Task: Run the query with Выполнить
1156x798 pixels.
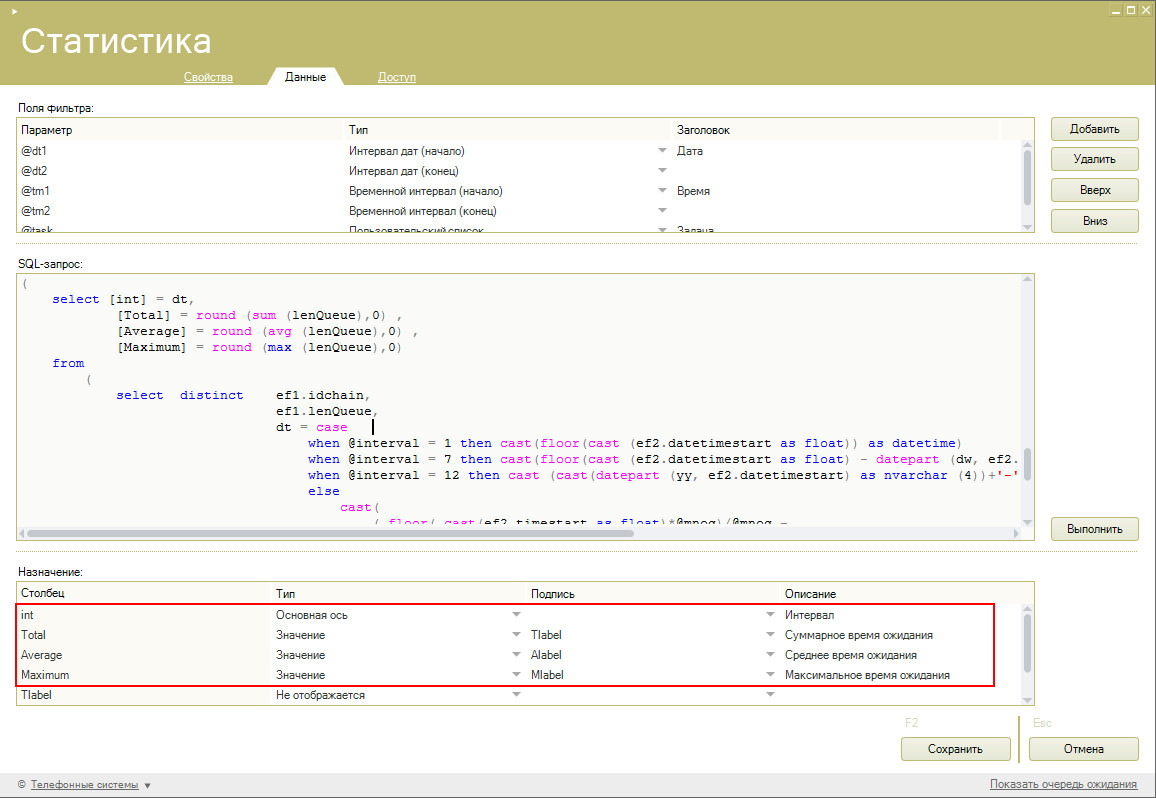Action: (1094, 528)
